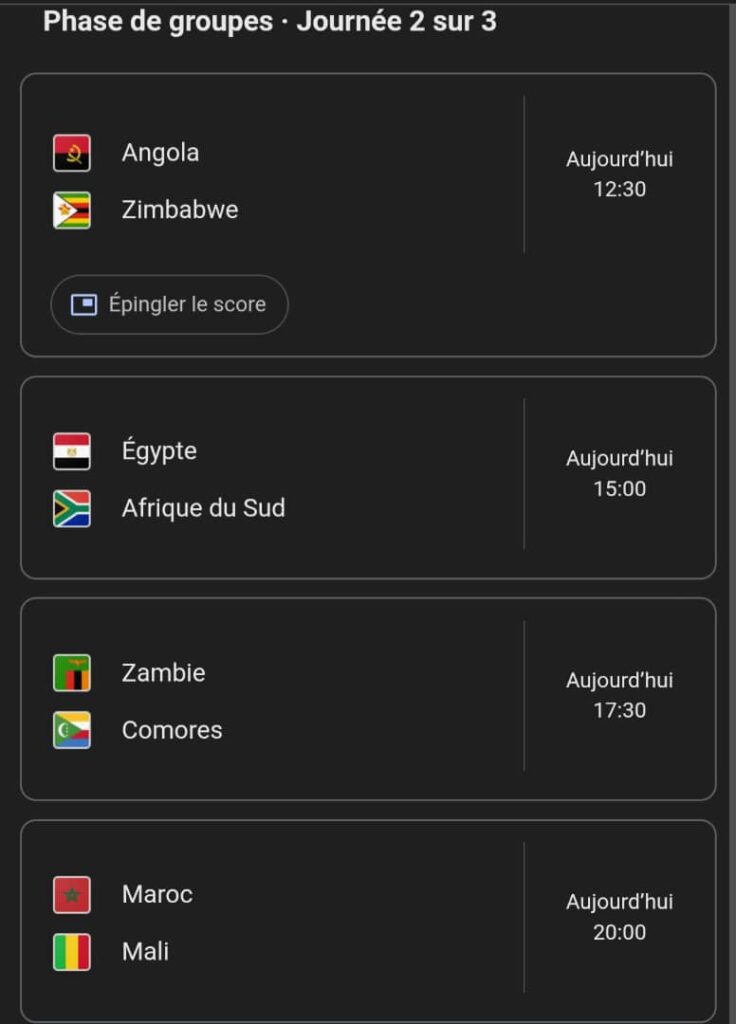Select the Mali team name
The image size is (736, 1024).
[145, 951]
